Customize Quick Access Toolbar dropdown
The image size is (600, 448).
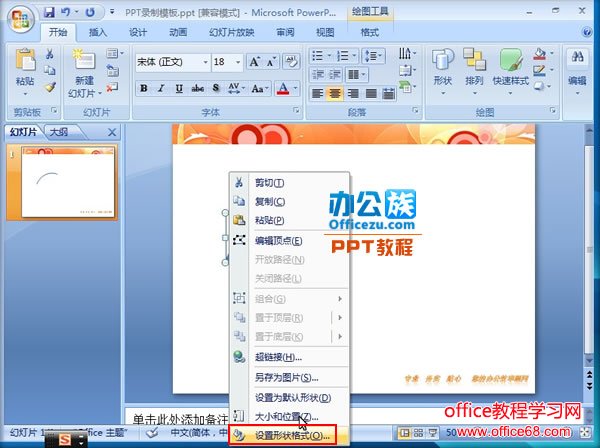(112, 12)
